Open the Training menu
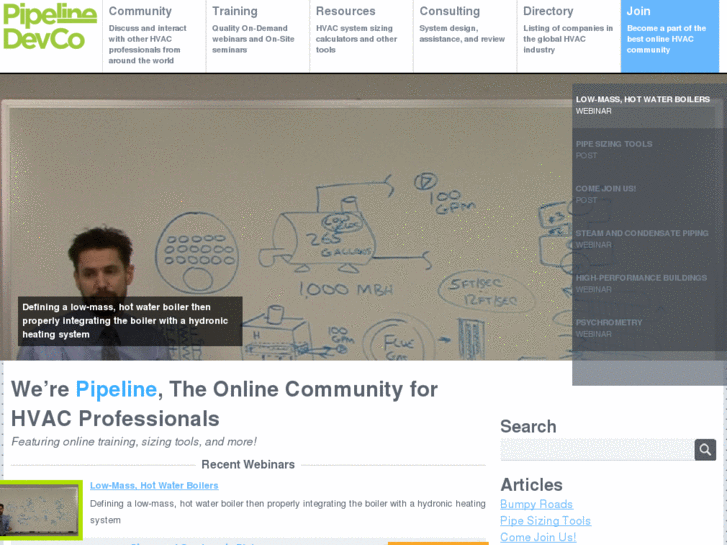727x545 pixels. 258,36
